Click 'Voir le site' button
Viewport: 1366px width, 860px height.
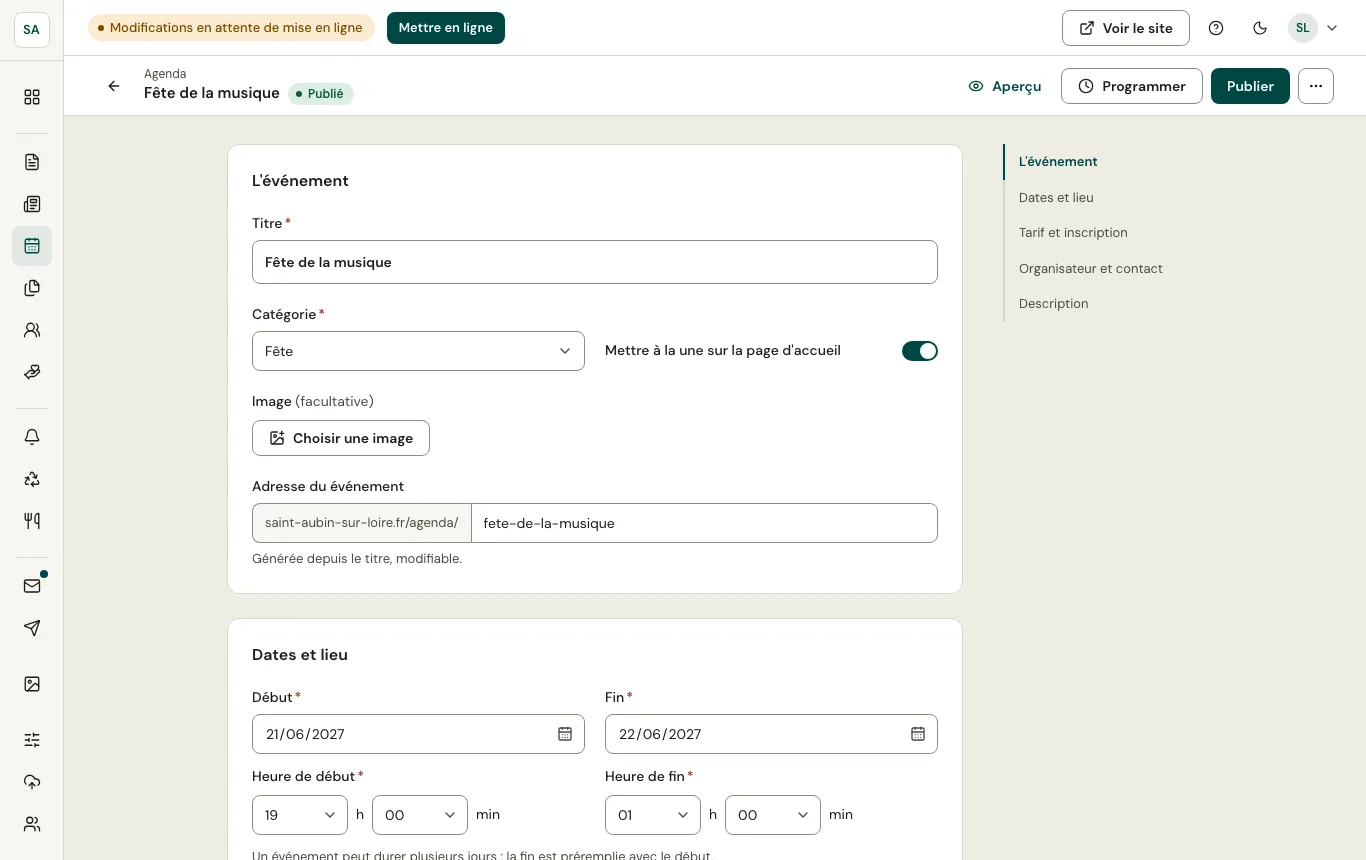point(1126,28)
